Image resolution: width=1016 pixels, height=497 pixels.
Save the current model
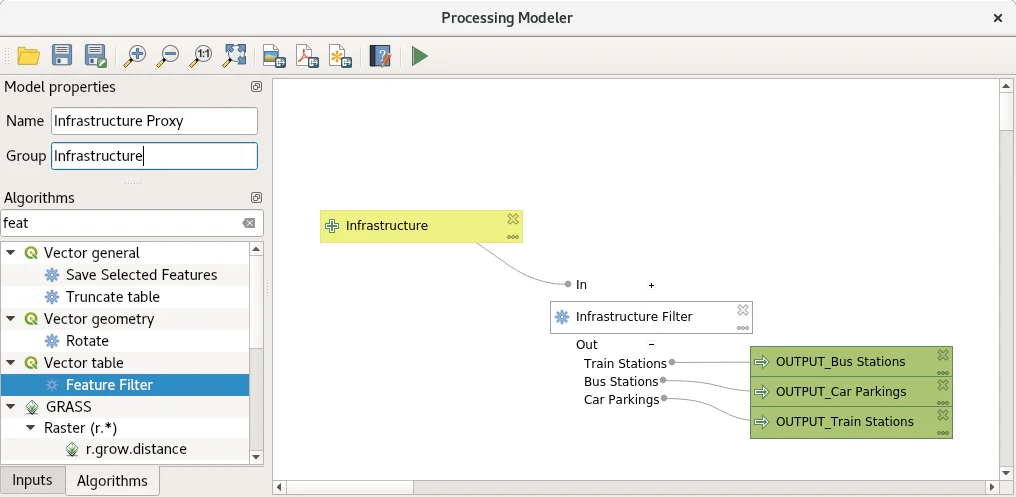point(62,56)
